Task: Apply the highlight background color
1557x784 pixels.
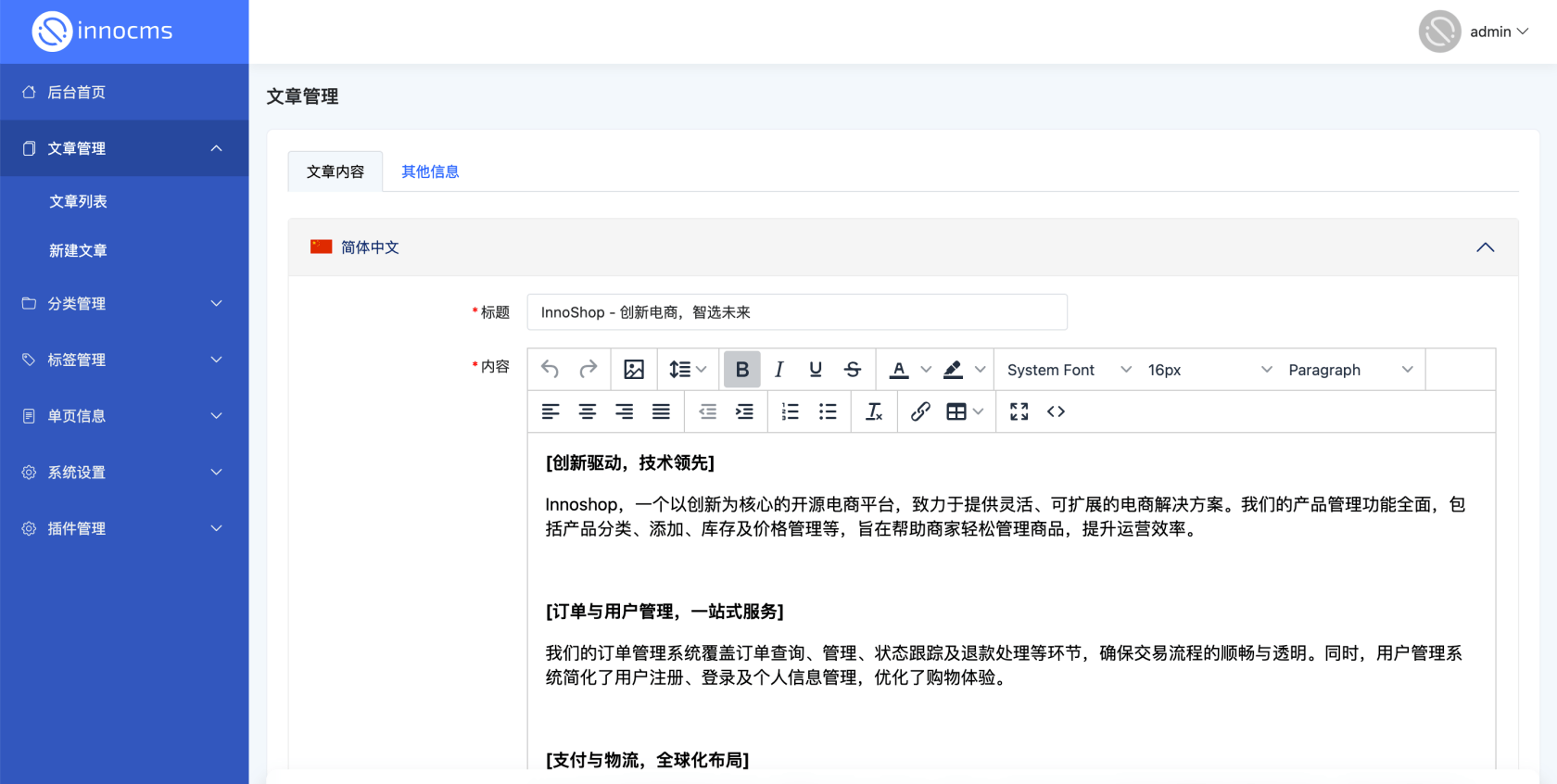Action: pos(953,370)
